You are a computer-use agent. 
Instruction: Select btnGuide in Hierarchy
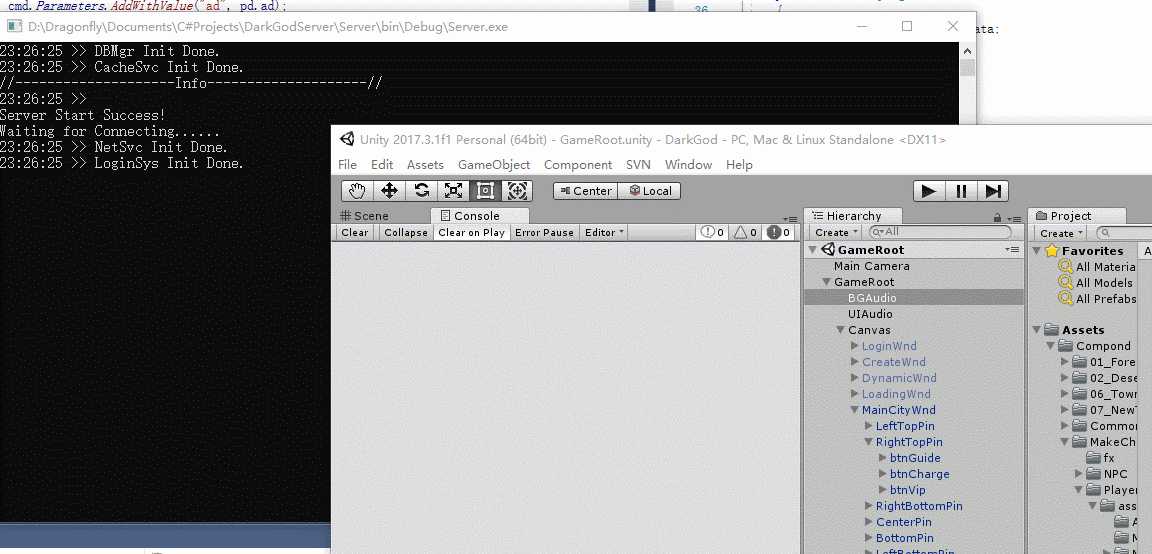[915, 458]
